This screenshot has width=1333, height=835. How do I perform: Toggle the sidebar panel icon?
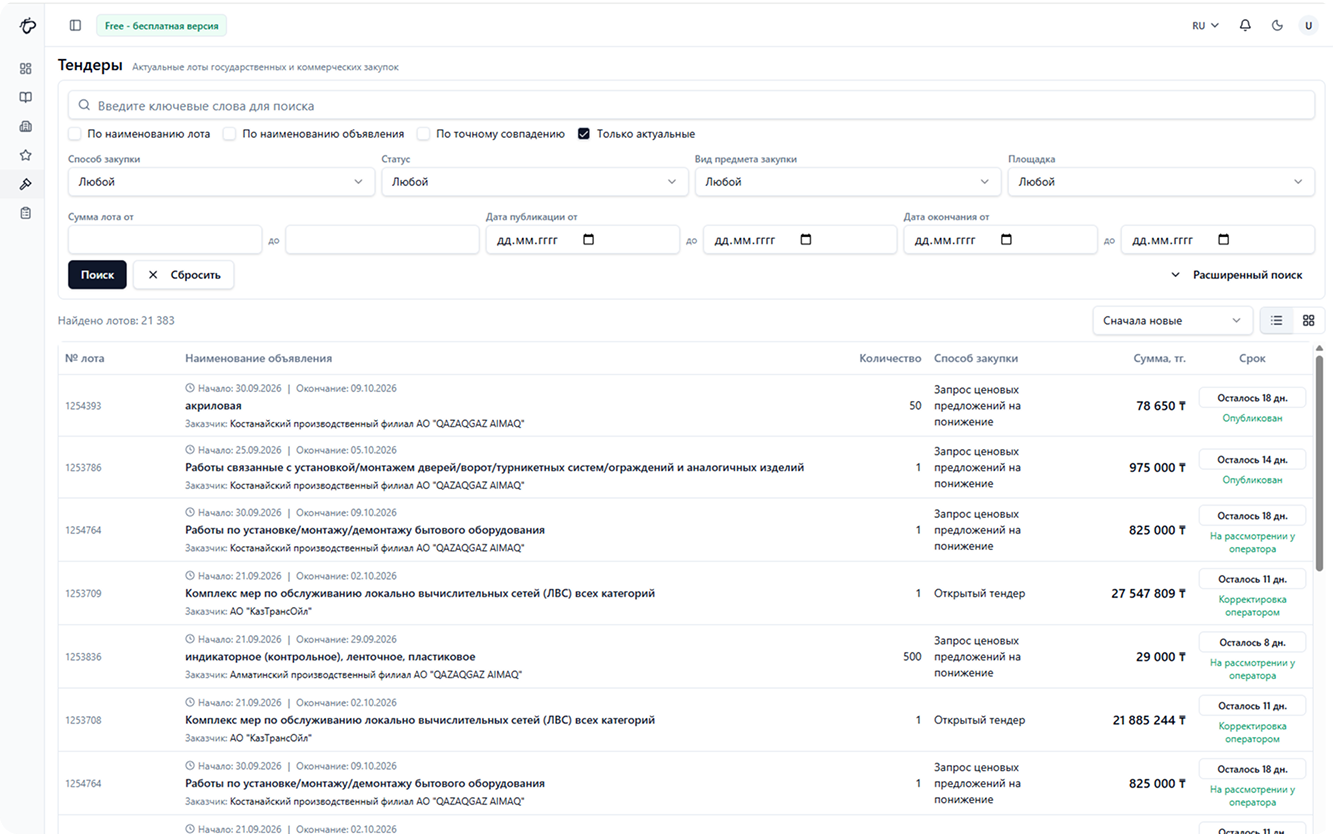tap(76, 25)
